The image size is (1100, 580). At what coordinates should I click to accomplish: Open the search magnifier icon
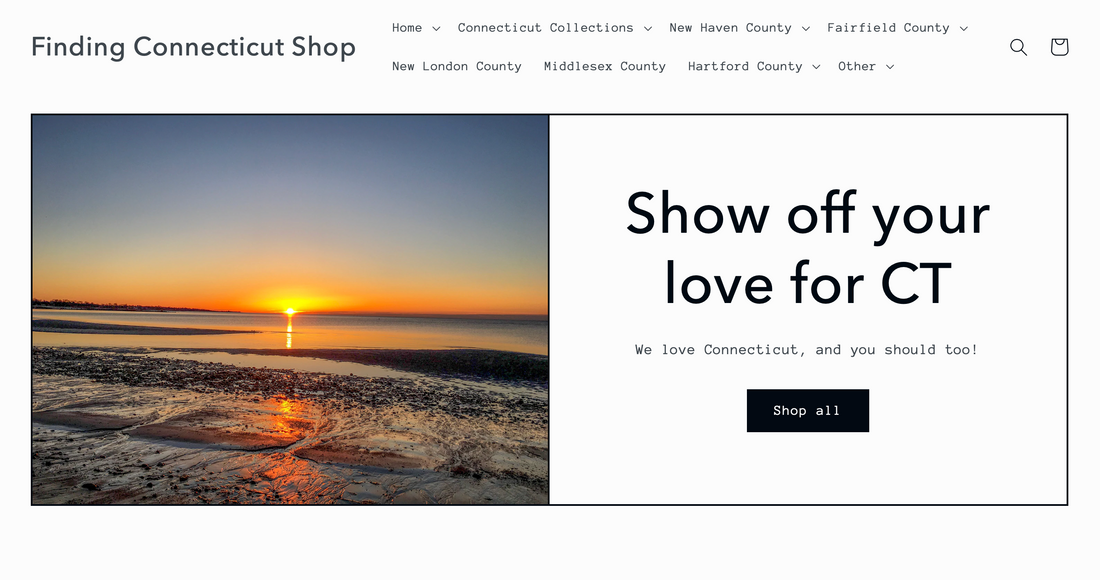(1019, 47)
